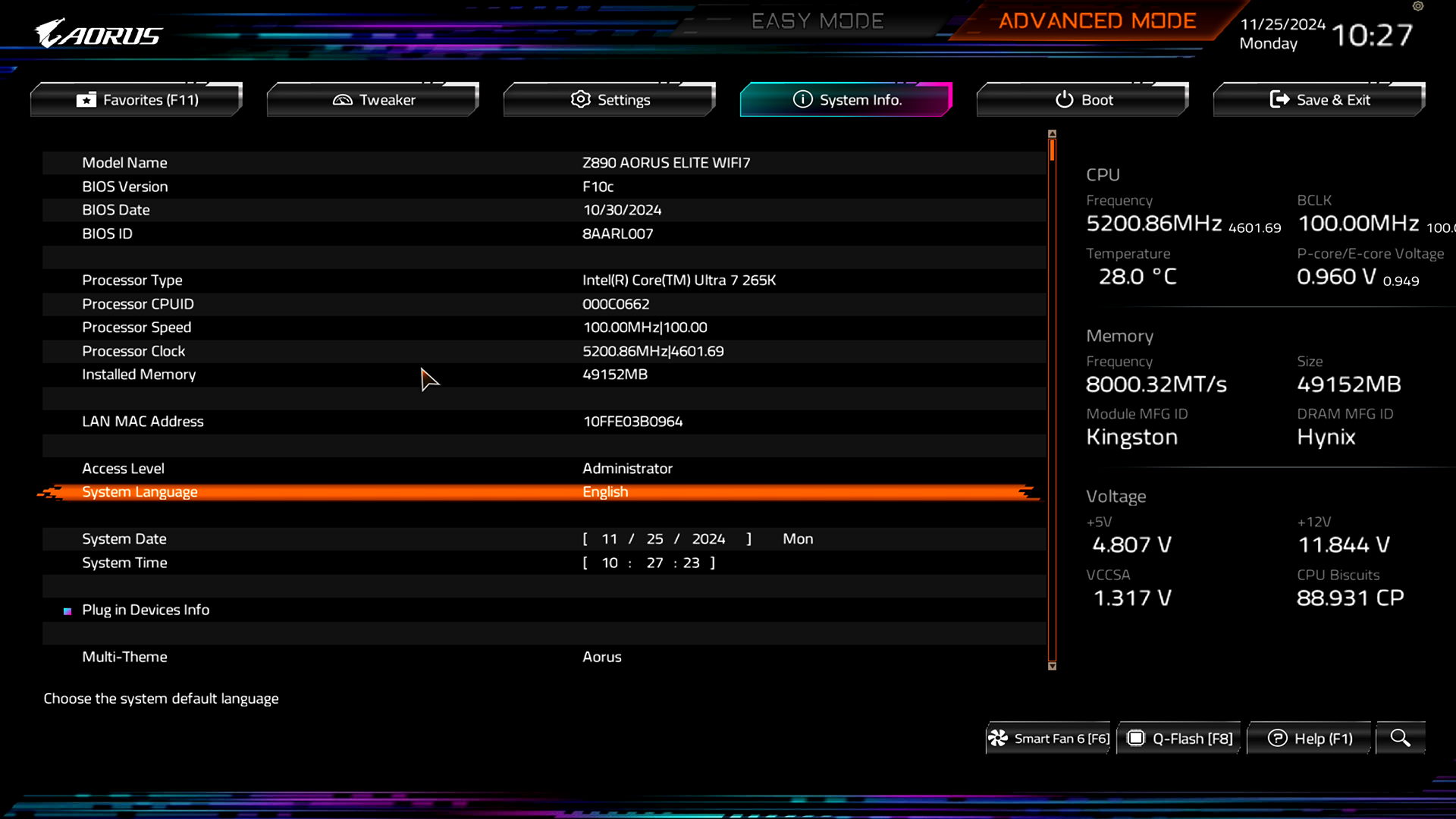The height and width of the screenshot is (819, 1456).
Task: Click the System Date month field
Action: click(609, 538)
